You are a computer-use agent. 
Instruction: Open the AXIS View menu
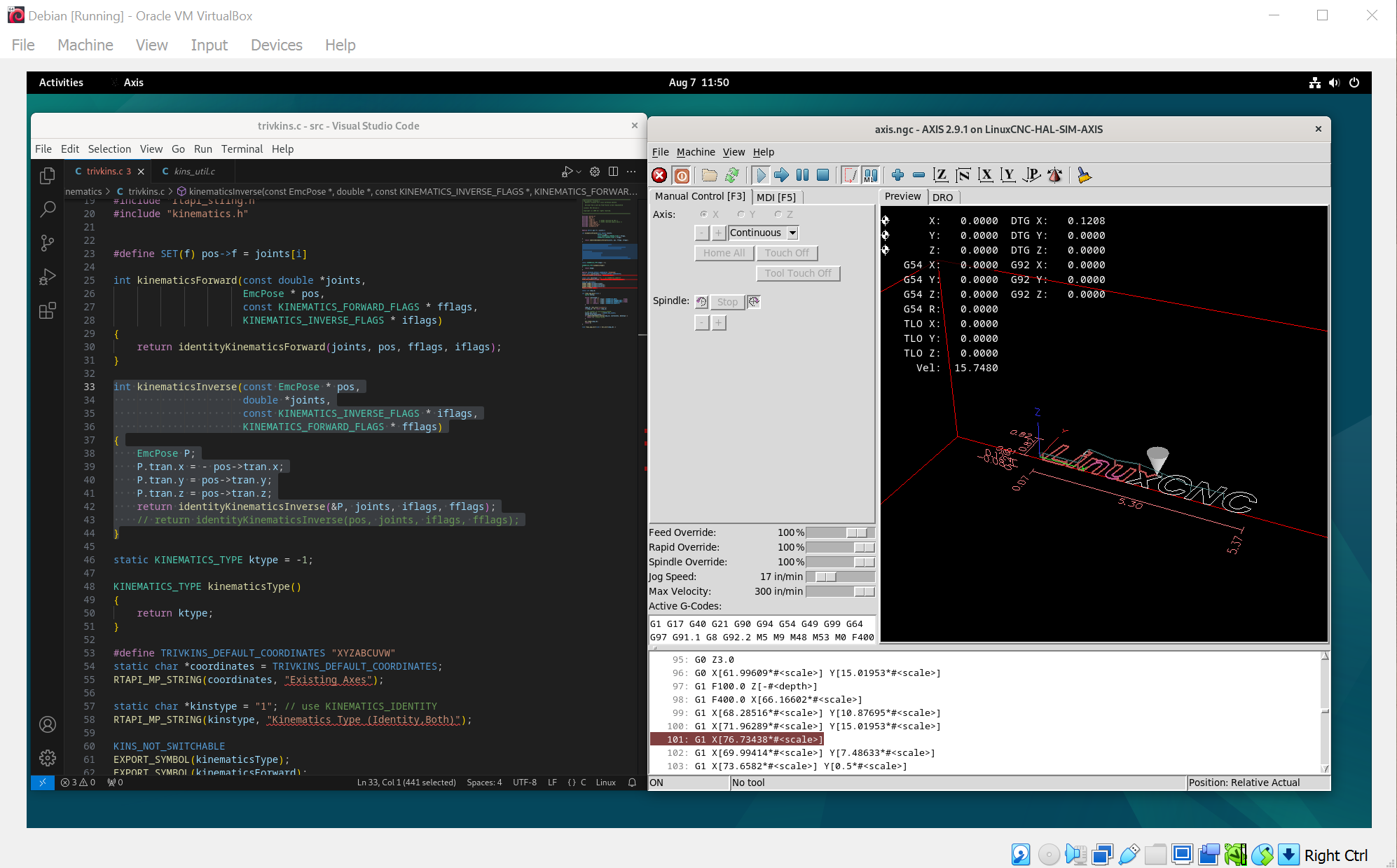tap(734, 152)
